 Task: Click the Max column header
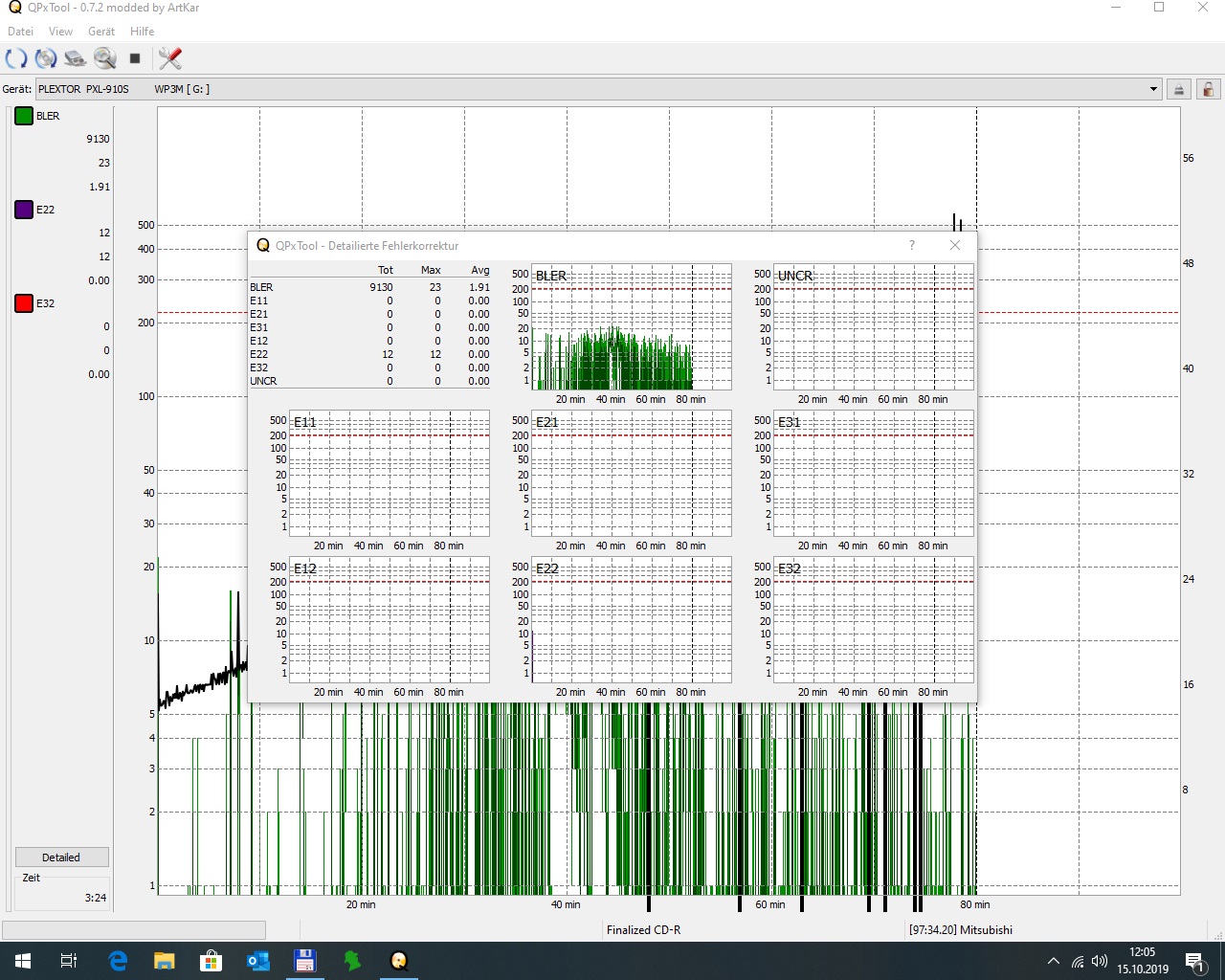click(431, 270)
